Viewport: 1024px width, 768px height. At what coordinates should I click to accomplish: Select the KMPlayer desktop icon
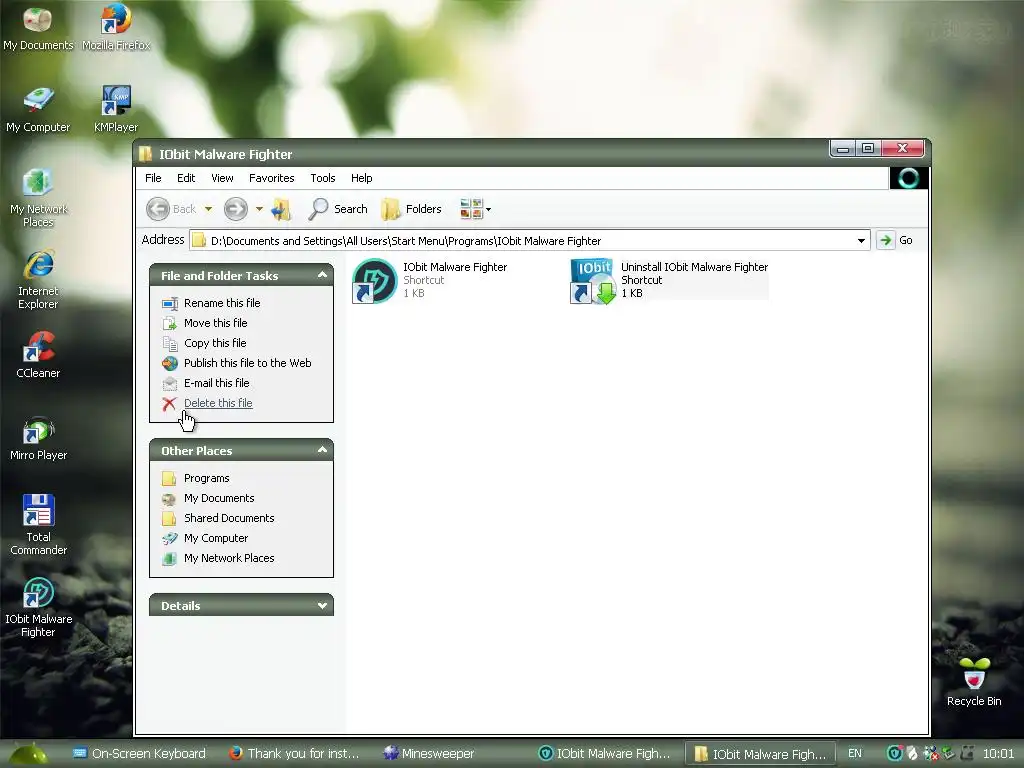click(x=116, y=110)
